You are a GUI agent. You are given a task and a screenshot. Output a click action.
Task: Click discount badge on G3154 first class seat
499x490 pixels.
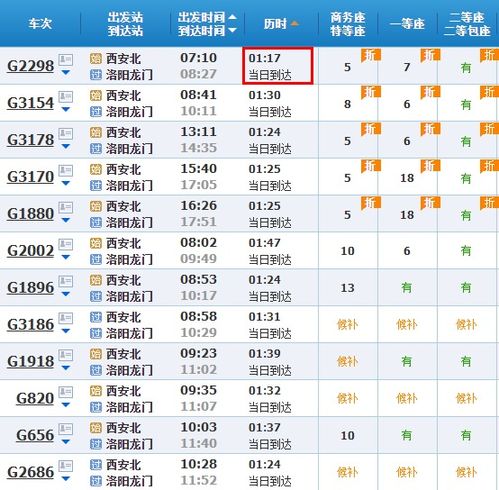pyautogui.click(x=430, y=92)
